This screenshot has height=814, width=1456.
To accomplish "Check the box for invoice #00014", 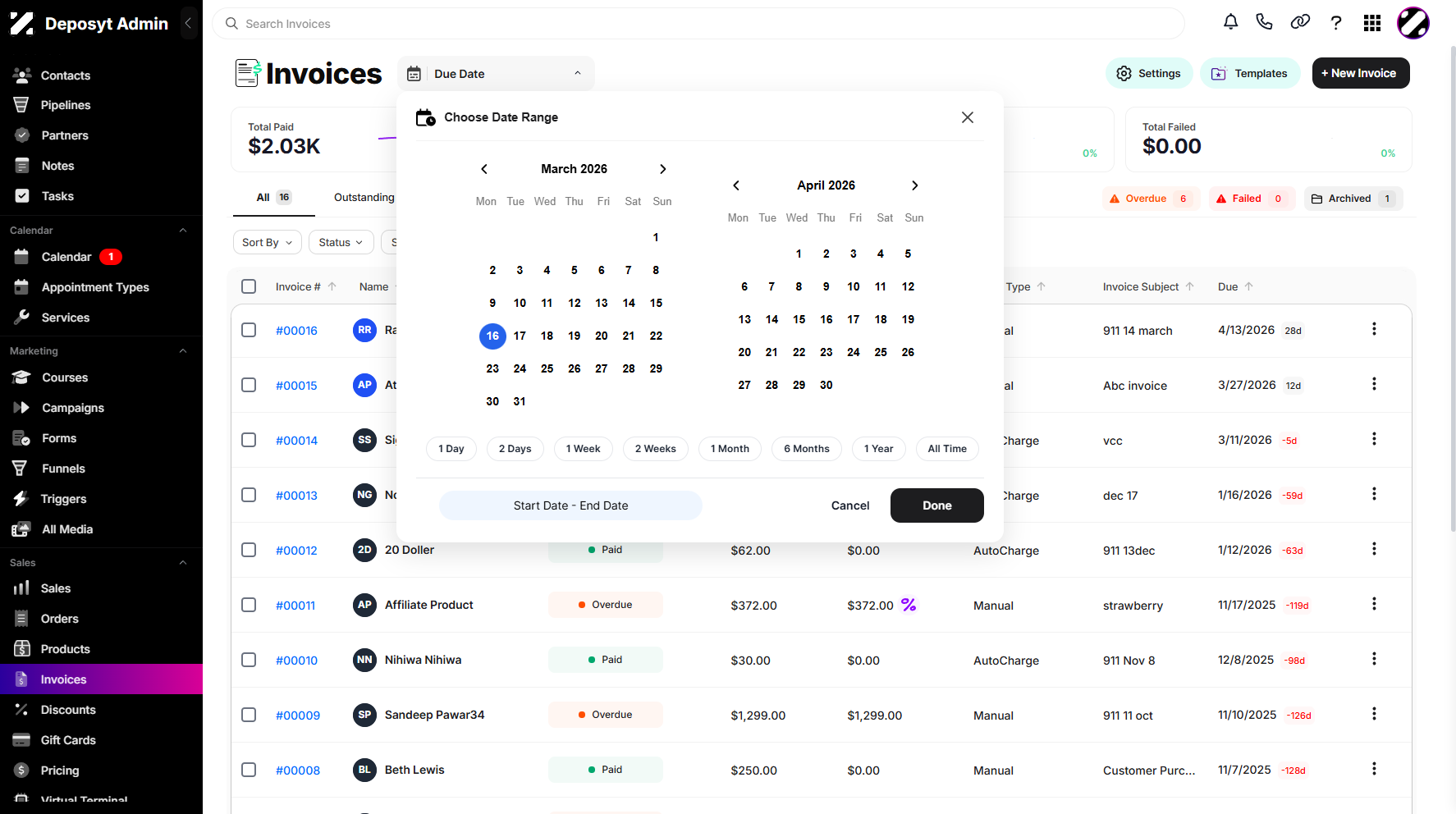I will point(249,440).
